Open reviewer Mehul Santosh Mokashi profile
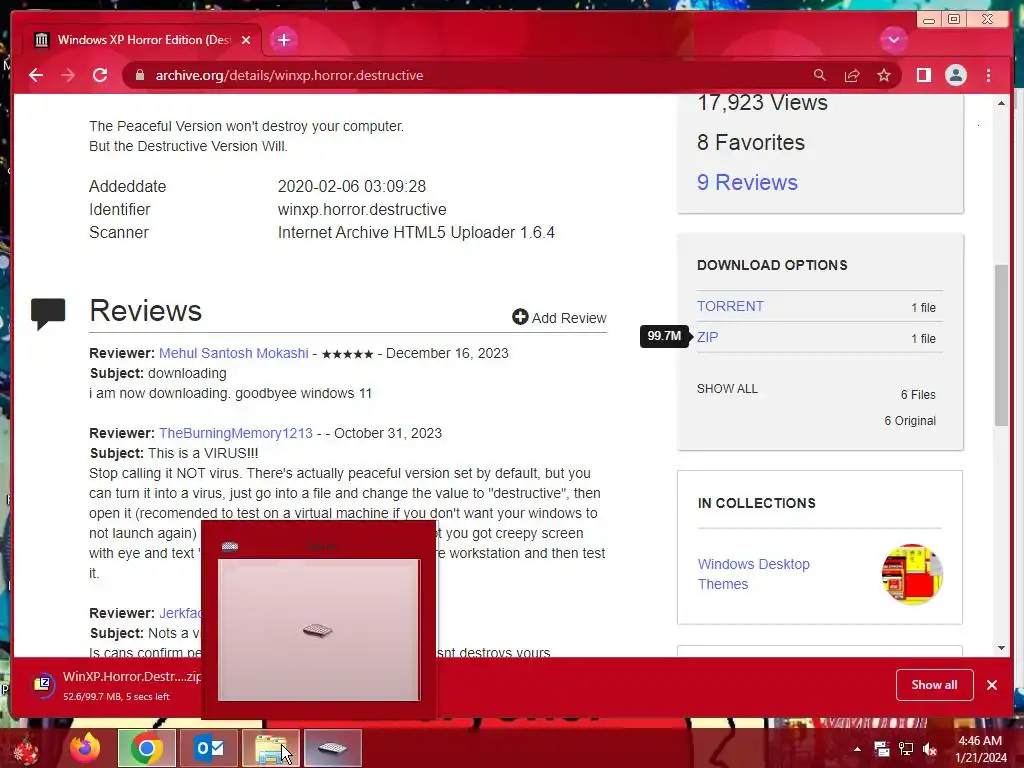Screen dimensions: 1024x768 pos(234,353)
